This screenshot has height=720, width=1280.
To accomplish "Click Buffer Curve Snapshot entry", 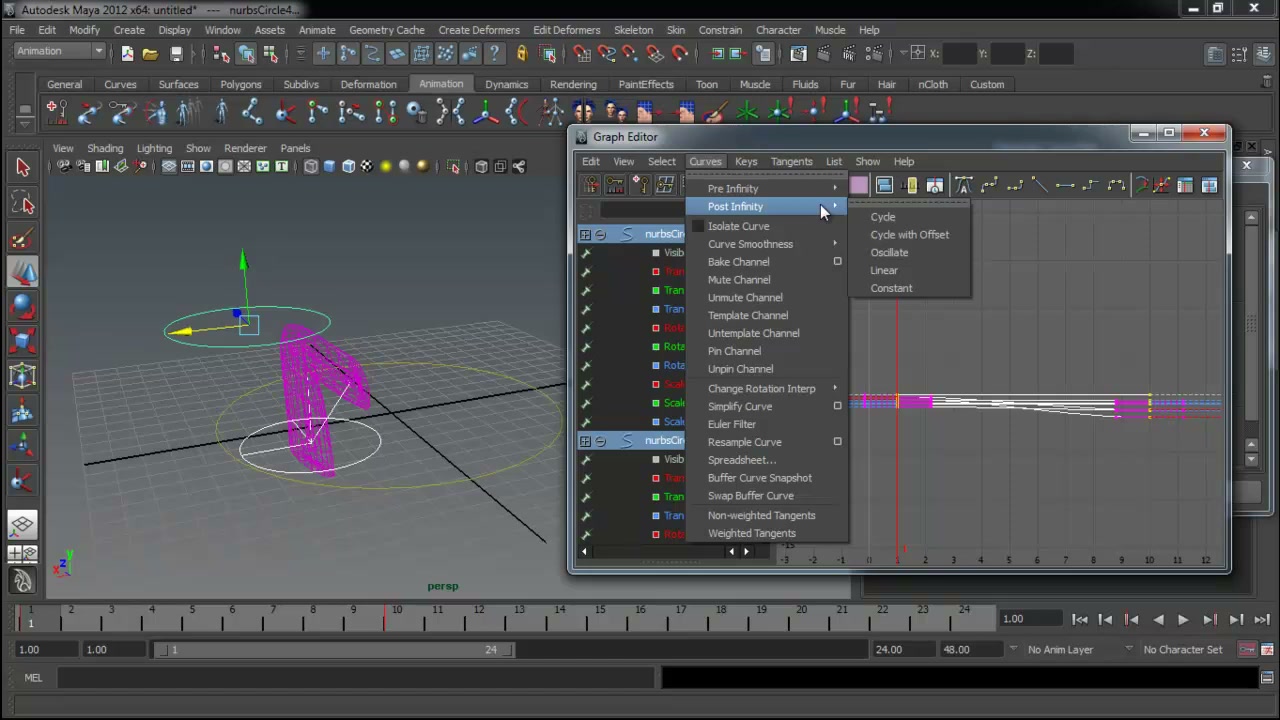I will (760, 478).
